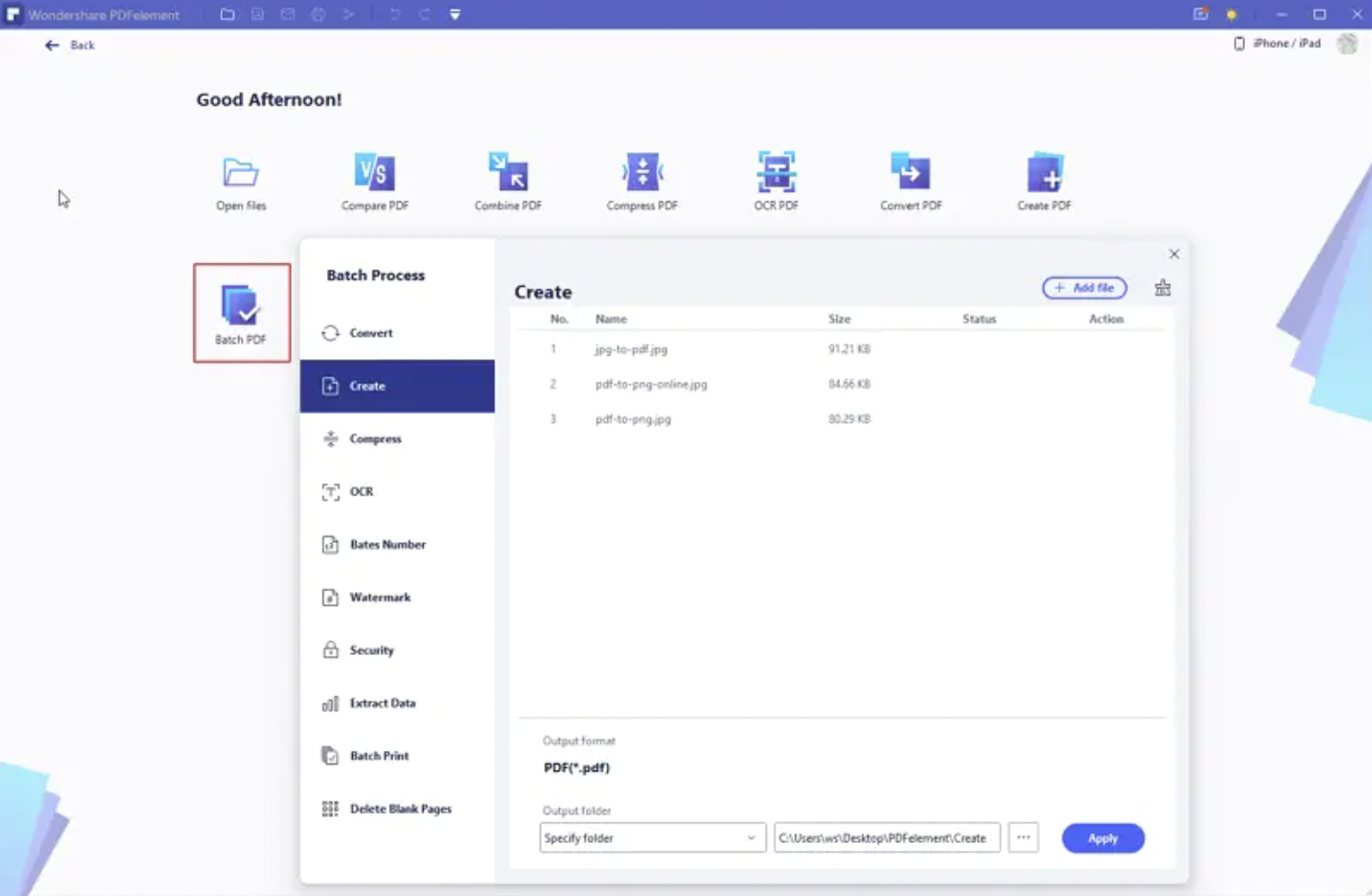The height and width of the screenshot is (896, 1372).
Task: Select OCR in Batch Process sidebar
Action: point(397,492)
